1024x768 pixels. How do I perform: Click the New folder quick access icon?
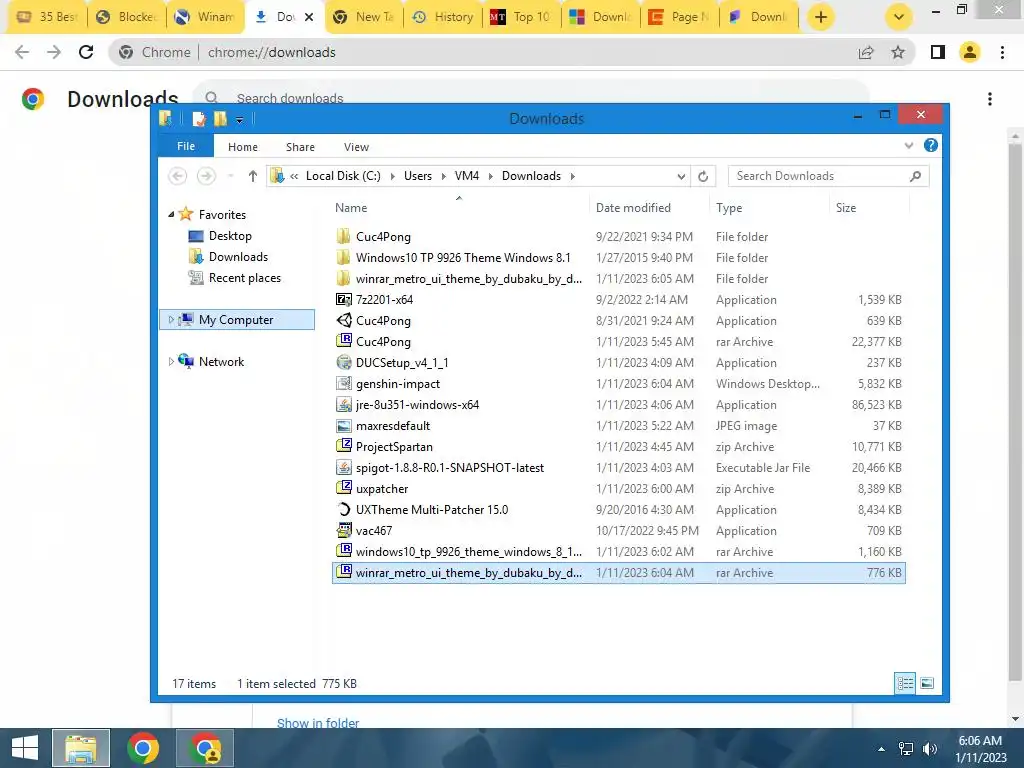[220, 119]
